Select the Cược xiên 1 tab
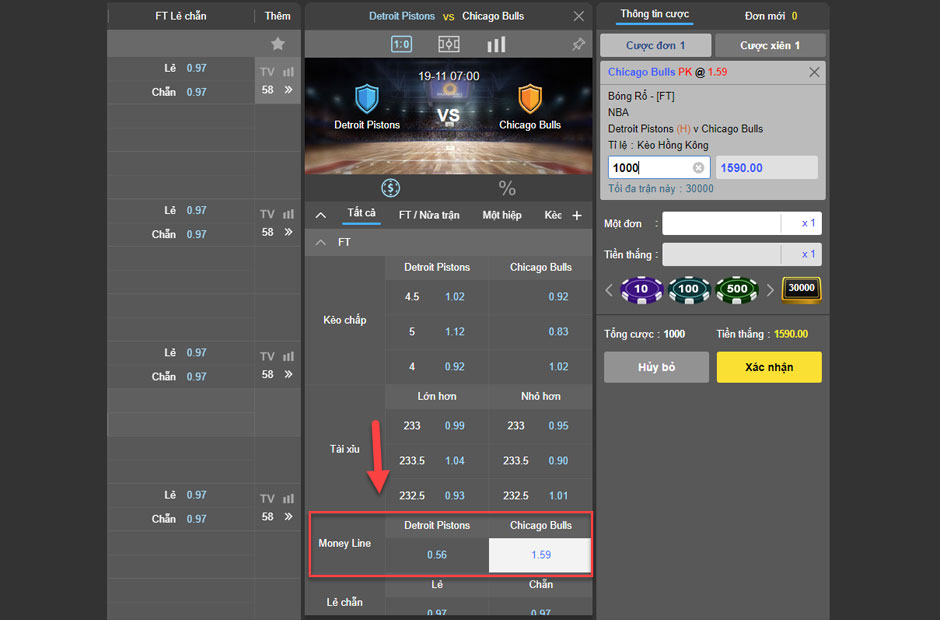This screenshot has width=940, height=620. click(x=770, y=46)
